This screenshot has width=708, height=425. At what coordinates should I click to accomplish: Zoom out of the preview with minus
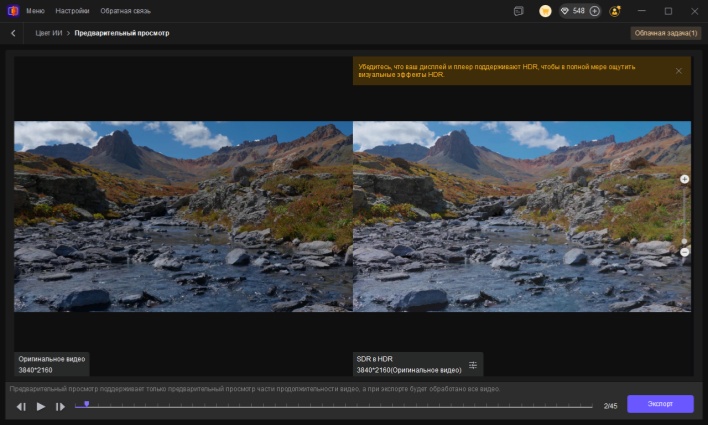coord(684,252)
